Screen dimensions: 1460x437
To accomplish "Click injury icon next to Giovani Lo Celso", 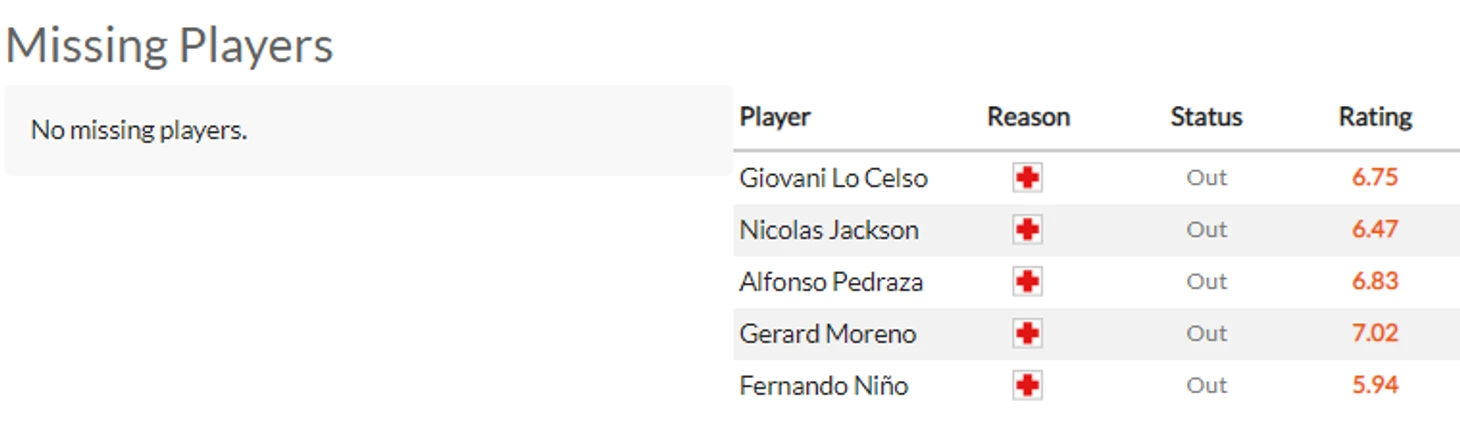I will (1027, 178).
